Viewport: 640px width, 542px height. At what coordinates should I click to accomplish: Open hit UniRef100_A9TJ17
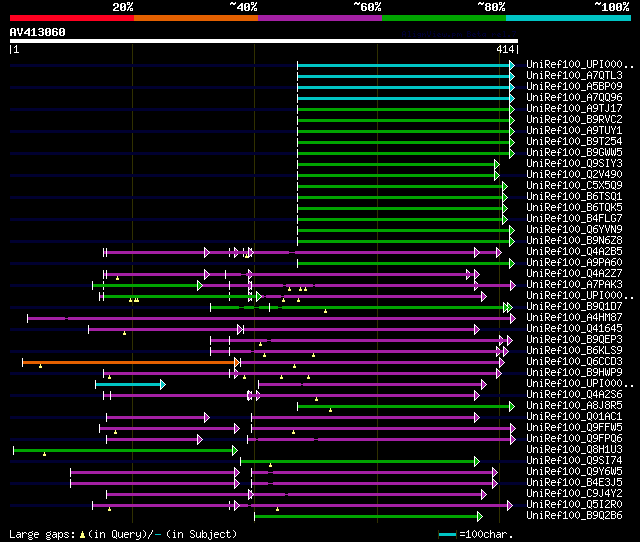coord(574,109)
